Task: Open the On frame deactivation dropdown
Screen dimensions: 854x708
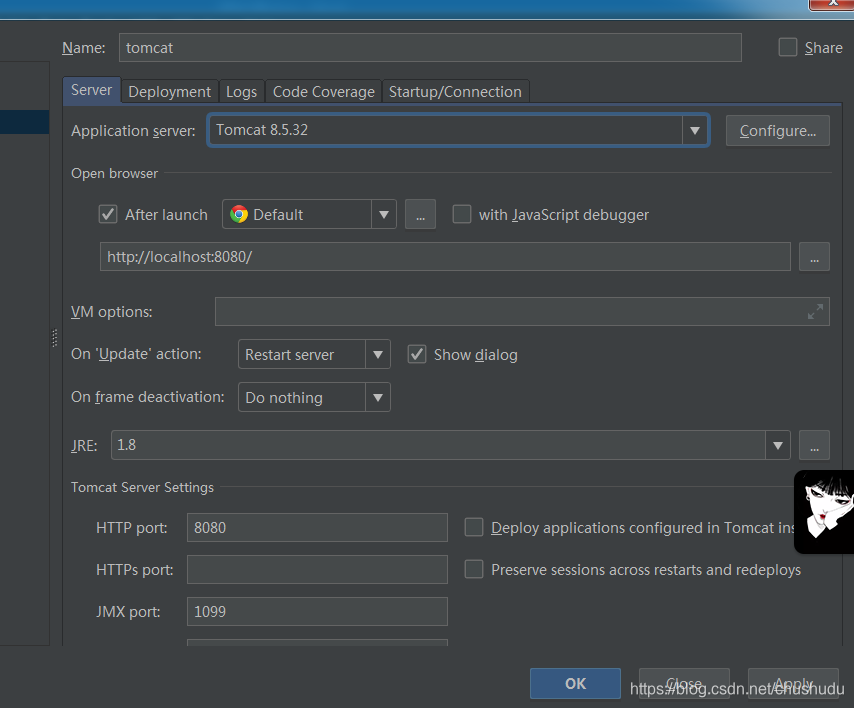Action: pos(314,397)
